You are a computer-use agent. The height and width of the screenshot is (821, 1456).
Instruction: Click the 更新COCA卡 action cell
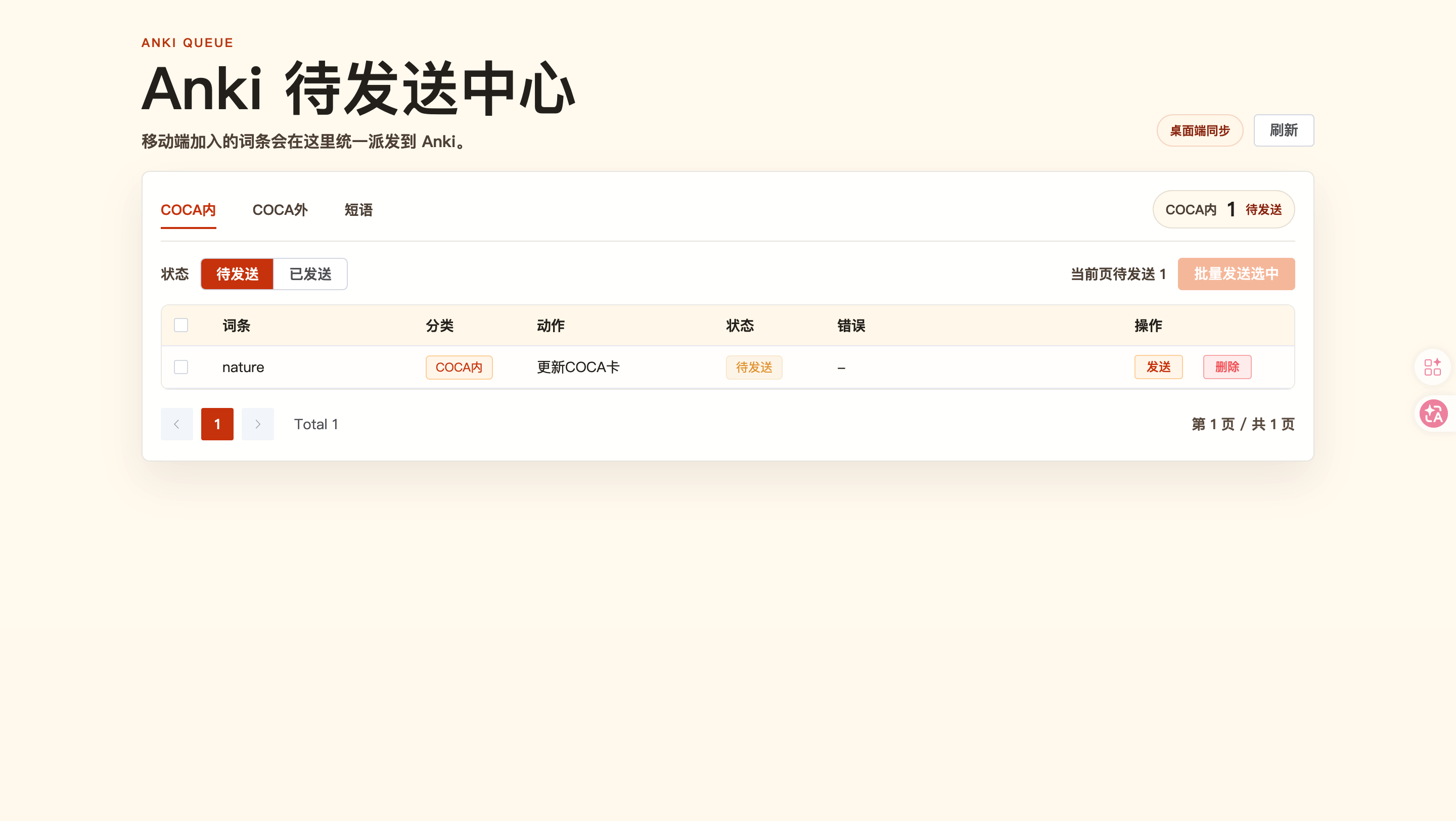pyautogui.click(x=578, y=367)
